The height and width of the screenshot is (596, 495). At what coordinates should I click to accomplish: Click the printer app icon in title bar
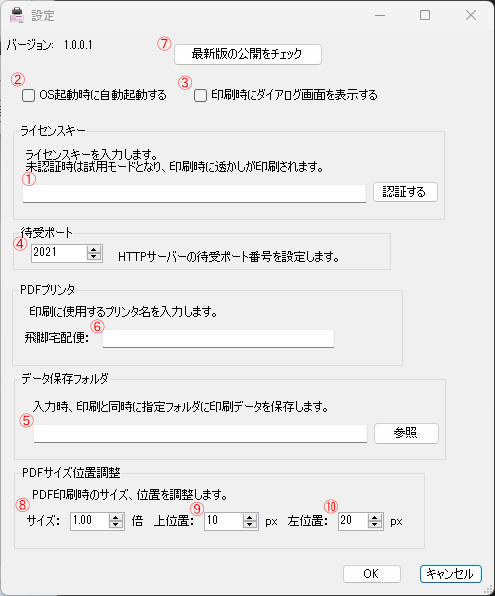(17, 15)
